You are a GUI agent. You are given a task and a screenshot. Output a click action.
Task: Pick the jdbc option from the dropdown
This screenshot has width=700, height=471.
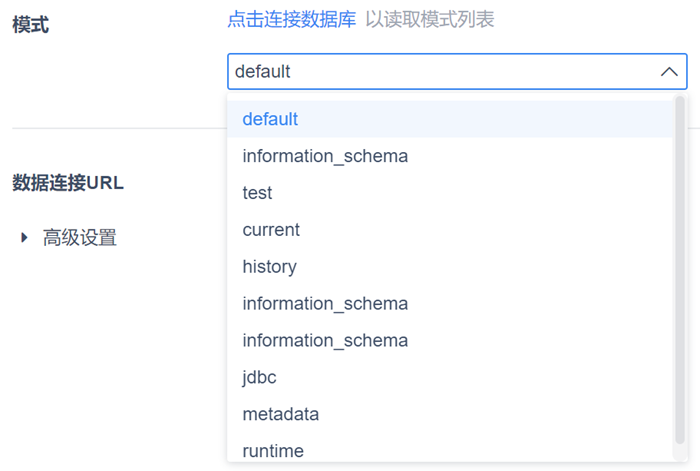click(259, 378)
